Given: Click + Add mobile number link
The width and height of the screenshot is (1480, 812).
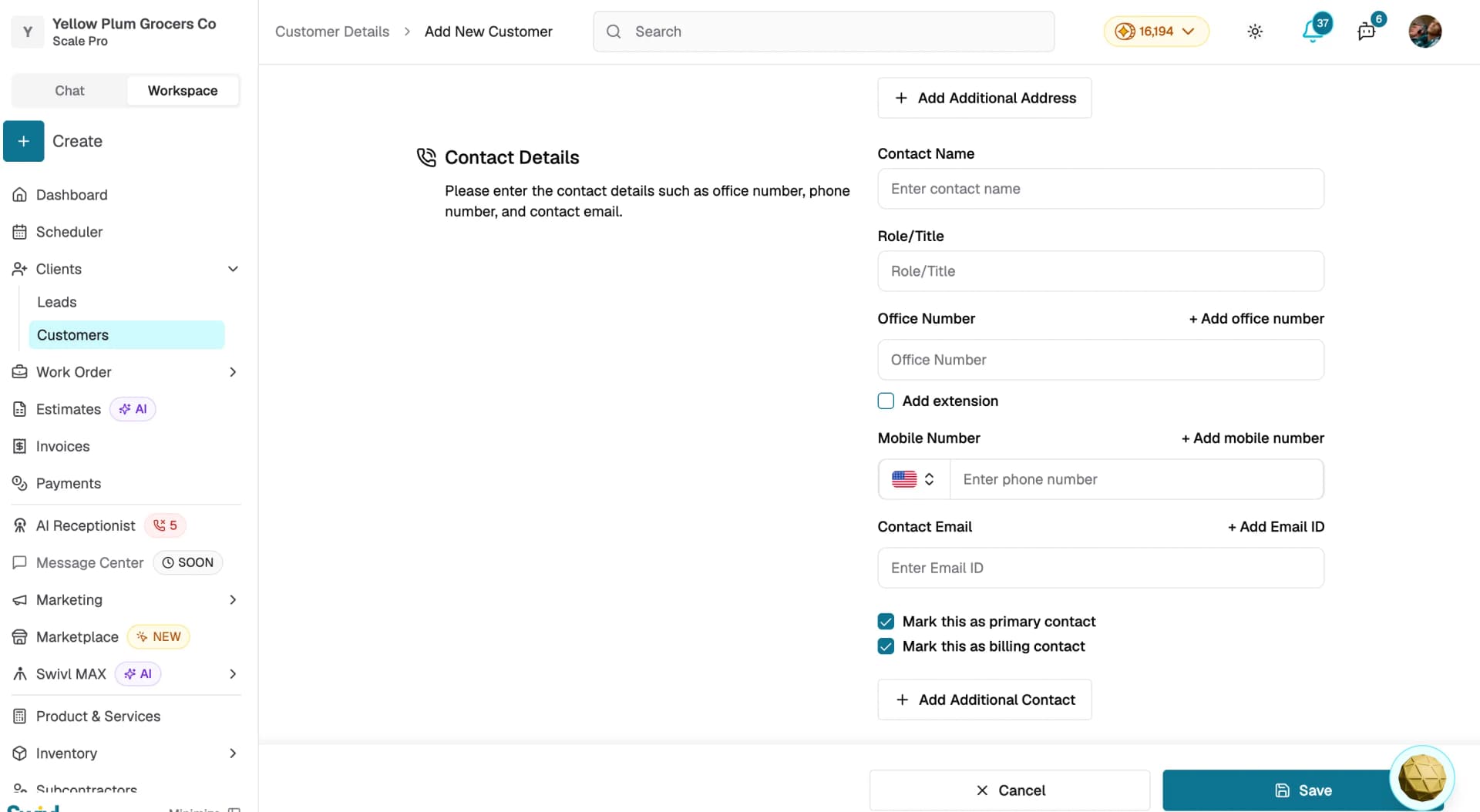Looking at the screenshot, I should 1253,438.
